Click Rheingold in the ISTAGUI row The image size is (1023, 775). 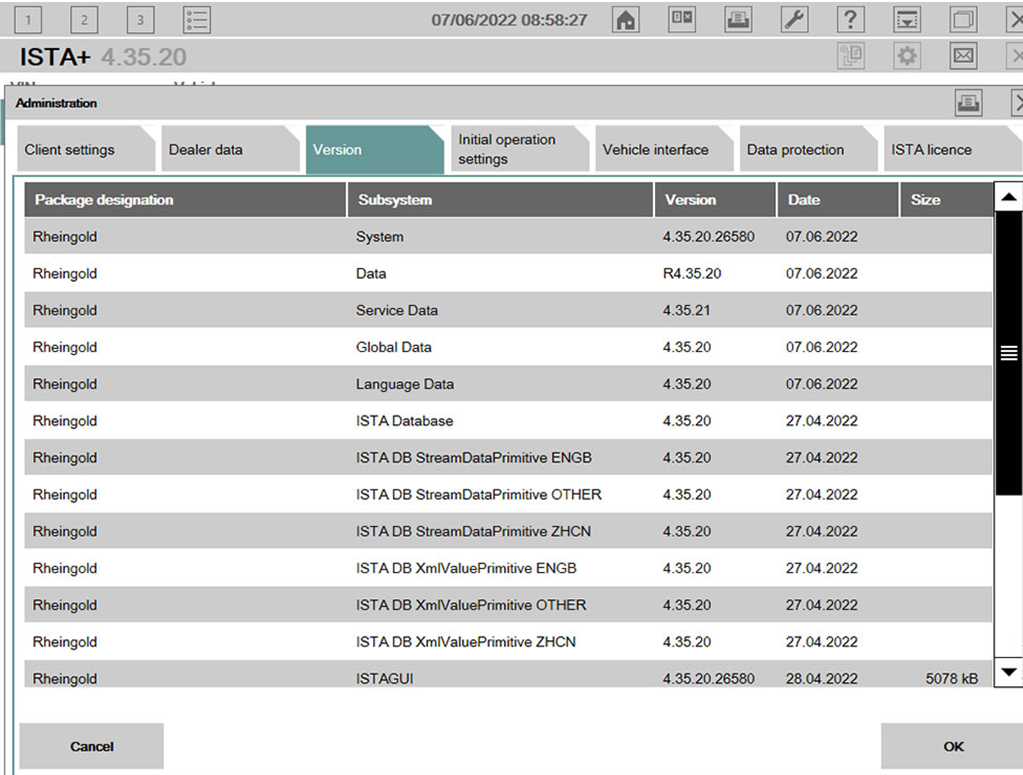pyautogui.click(x=65, y=678)
